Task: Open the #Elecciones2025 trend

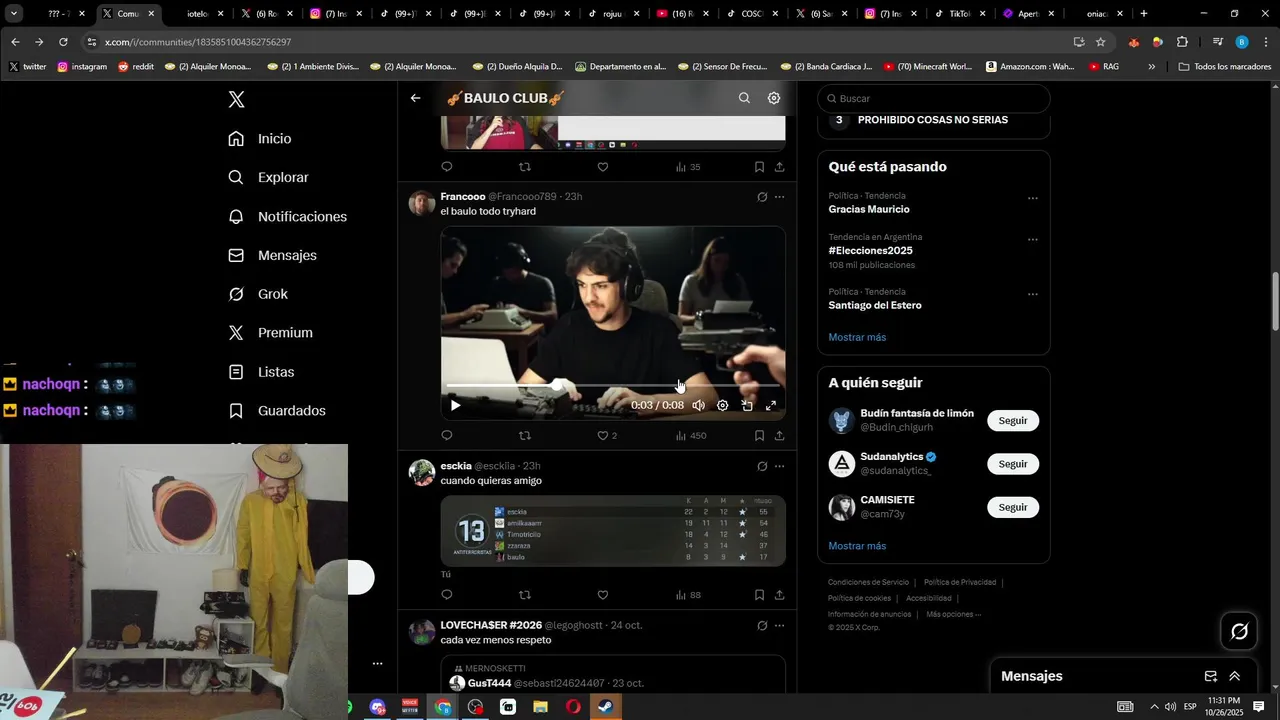Action: (x=871, y=251)
